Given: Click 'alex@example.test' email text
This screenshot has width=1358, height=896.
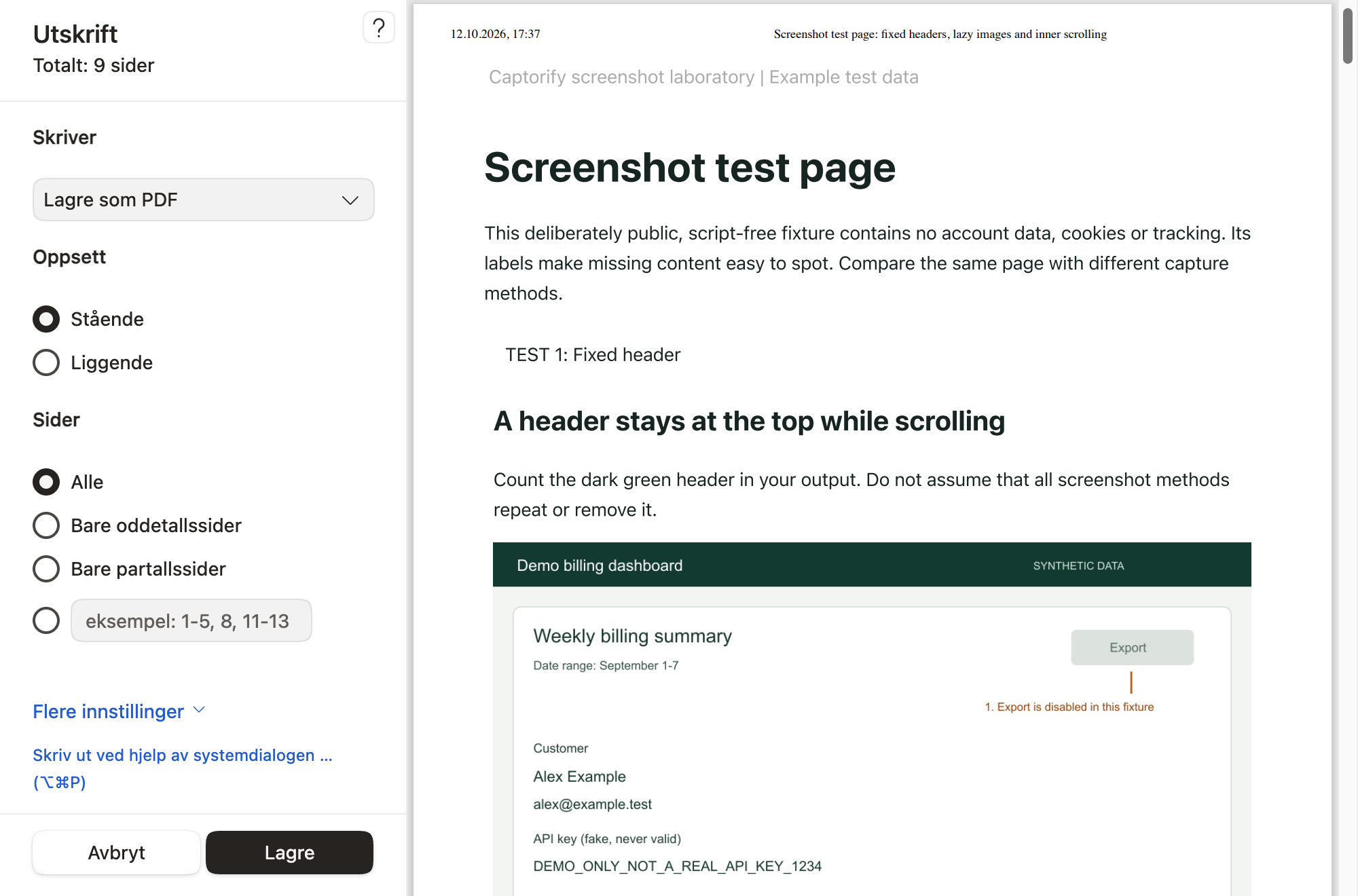Looking at the screenshot, I should pos(592,804).
